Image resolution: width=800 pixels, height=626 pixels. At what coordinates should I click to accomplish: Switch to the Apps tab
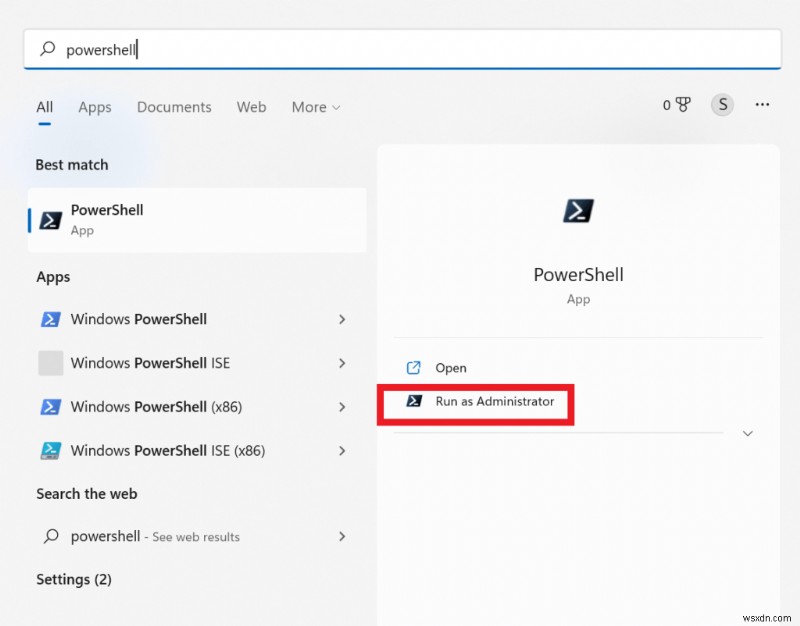coord(94,107)
